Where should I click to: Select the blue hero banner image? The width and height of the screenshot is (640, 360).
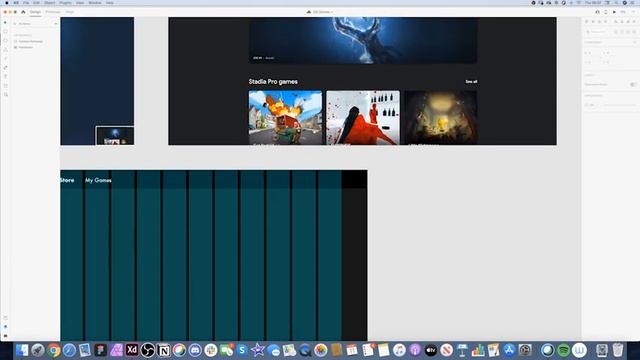(x=363, y=40)
